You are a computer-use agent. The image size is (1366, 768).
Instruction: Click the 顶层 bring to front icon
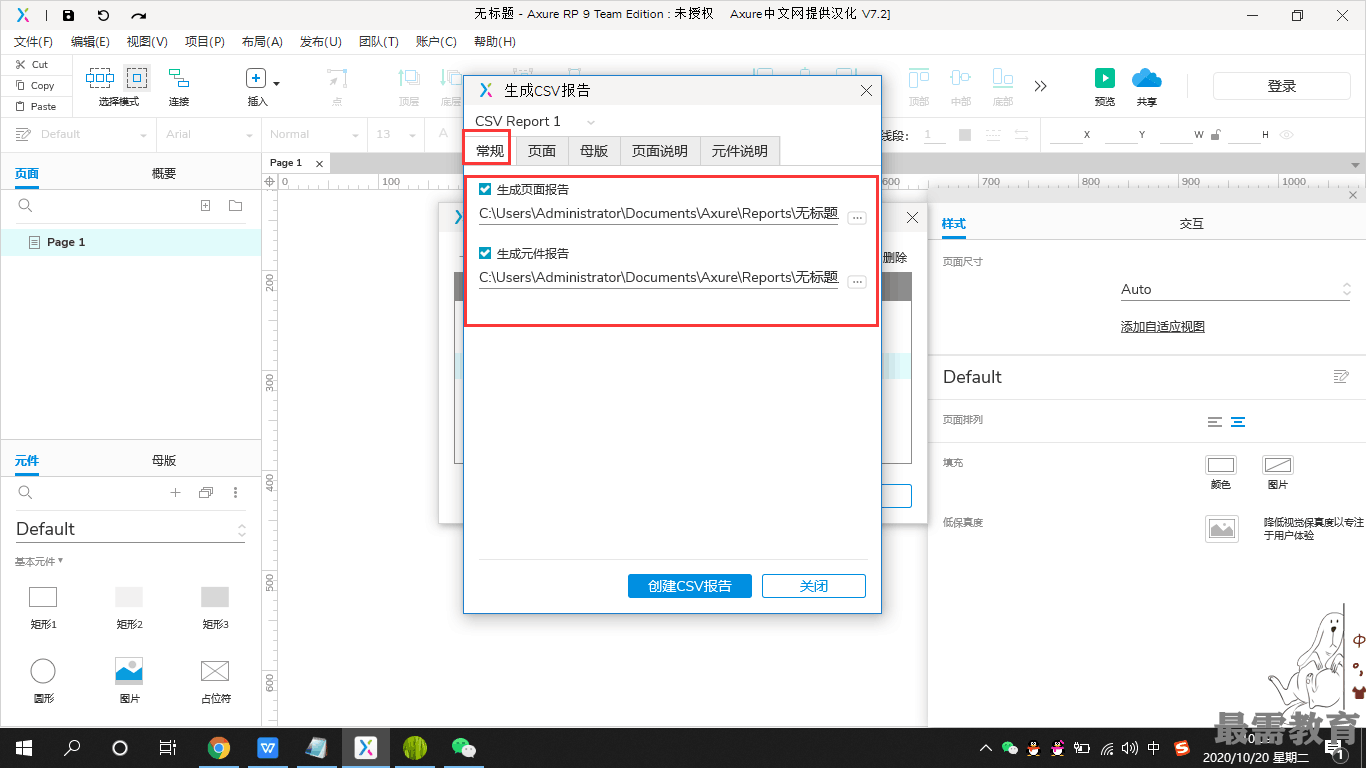coord(409,78)
